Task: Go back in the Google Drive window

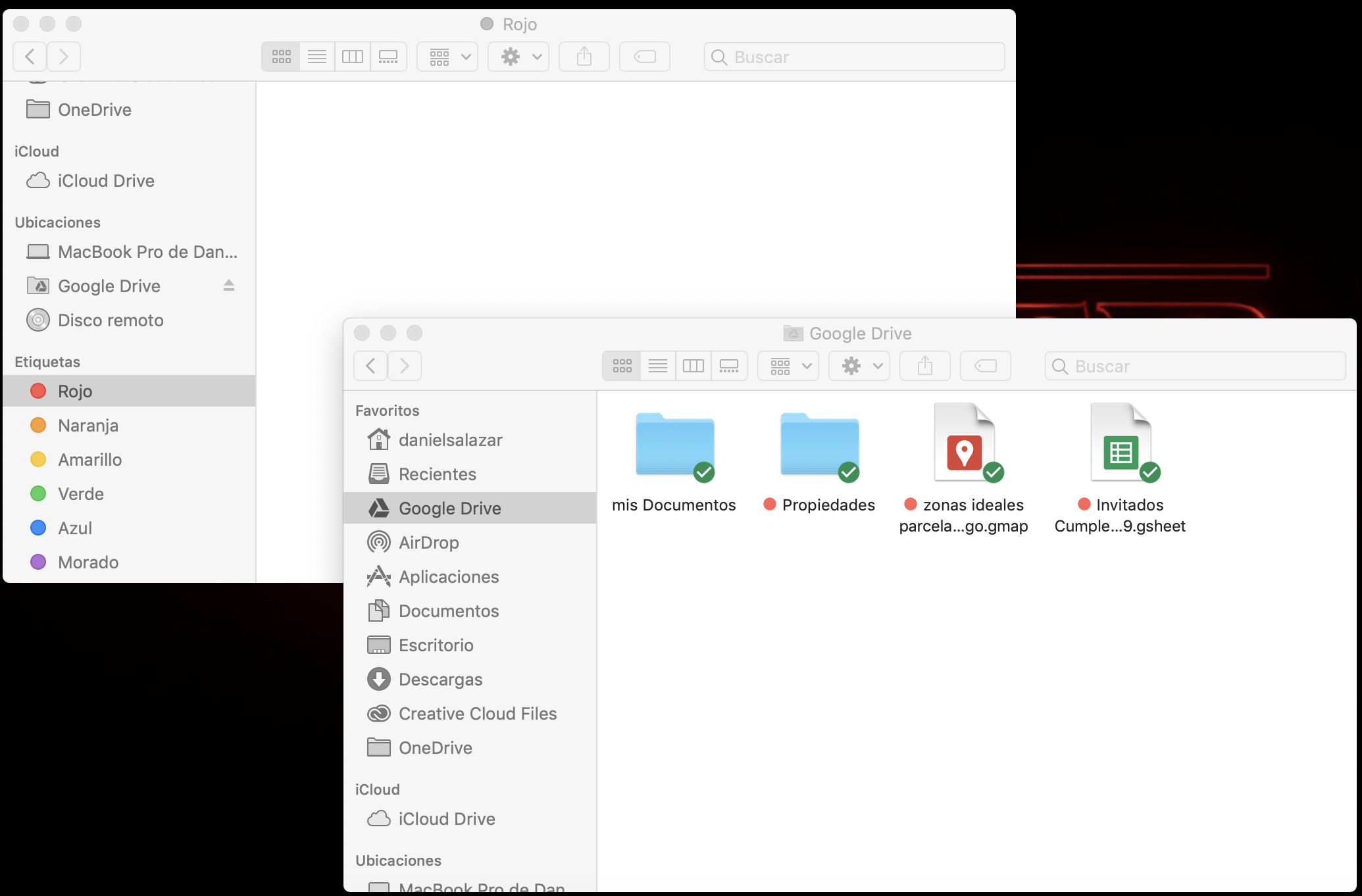Action: pyautogui.click(x=370, y=366)
